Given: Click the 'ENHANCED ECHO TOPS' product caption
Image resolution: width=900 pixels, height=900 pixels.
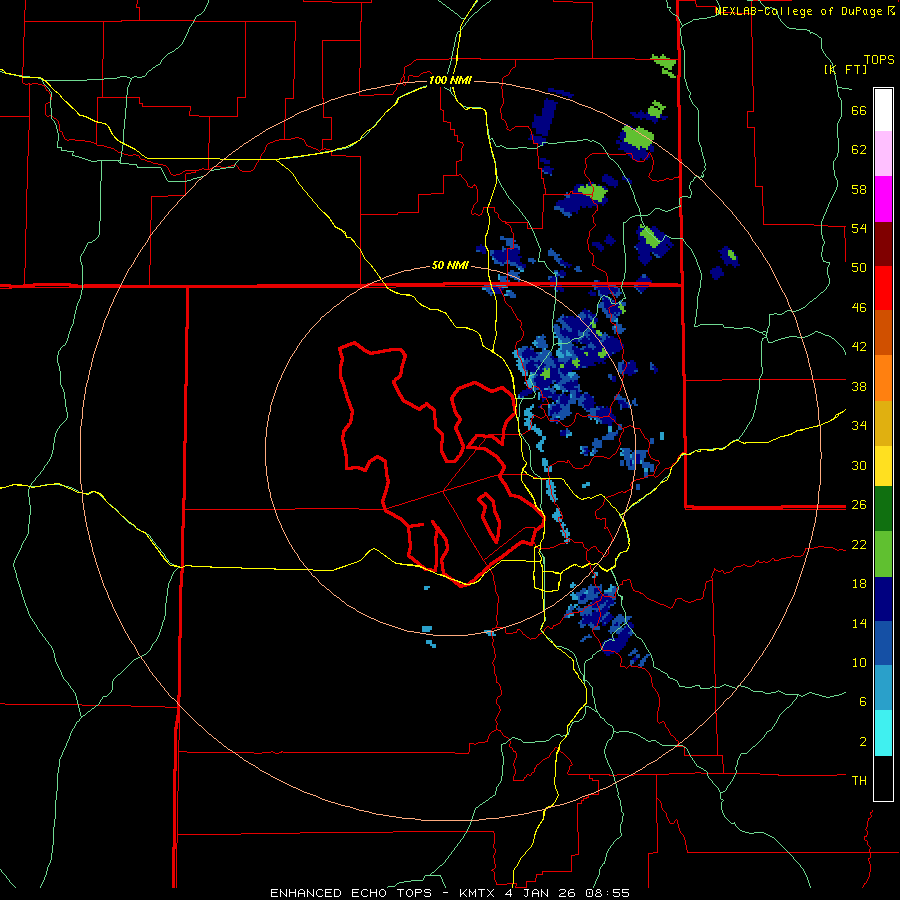Looking at the screenshot, I should 351,893.
